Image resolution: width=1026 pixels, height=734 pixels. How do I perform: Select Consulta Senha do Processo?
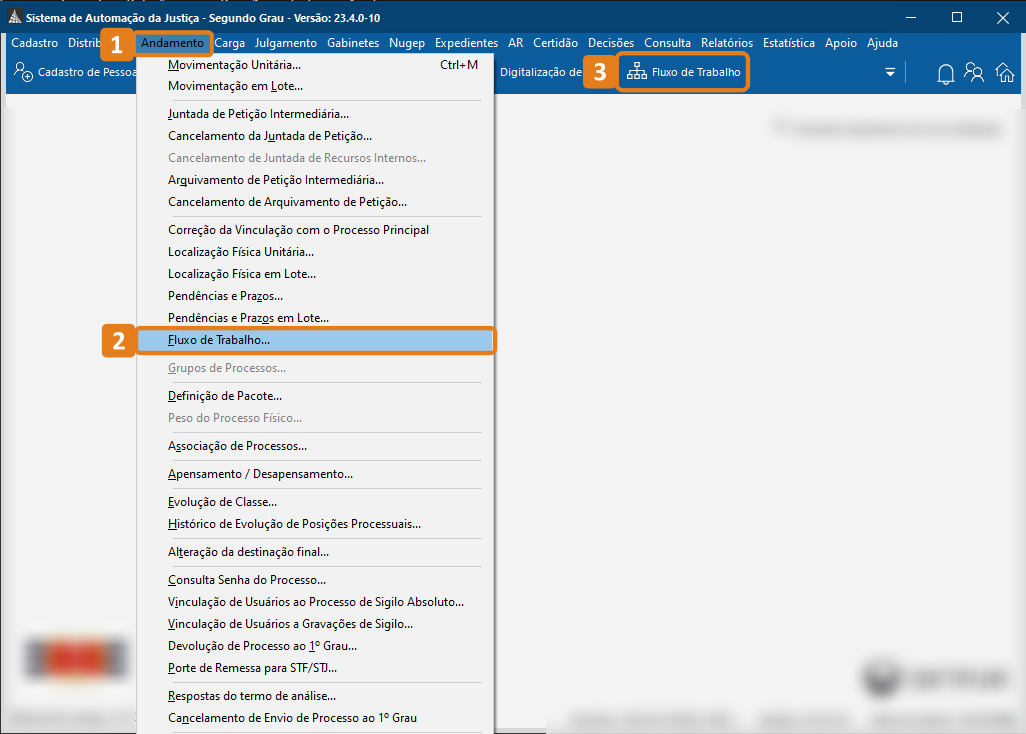click(x=246, y=580)
